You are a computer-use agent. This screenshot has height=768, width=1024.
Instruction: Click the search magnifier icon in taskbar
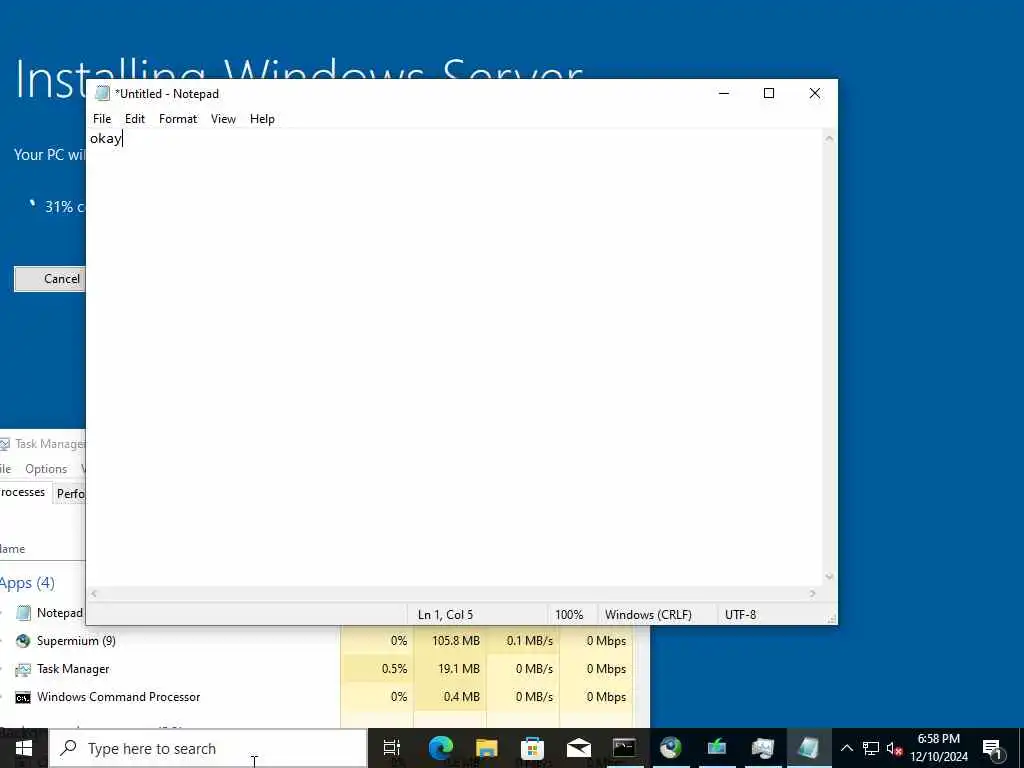(x=69, y=748)
